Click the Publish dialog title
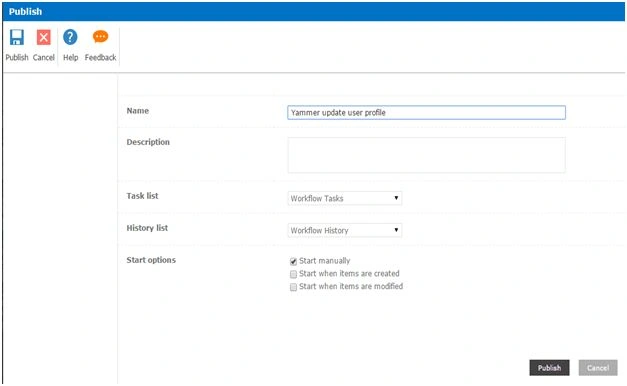The width and height of the screenshot is (627, 386). click(x=25, y=12)
